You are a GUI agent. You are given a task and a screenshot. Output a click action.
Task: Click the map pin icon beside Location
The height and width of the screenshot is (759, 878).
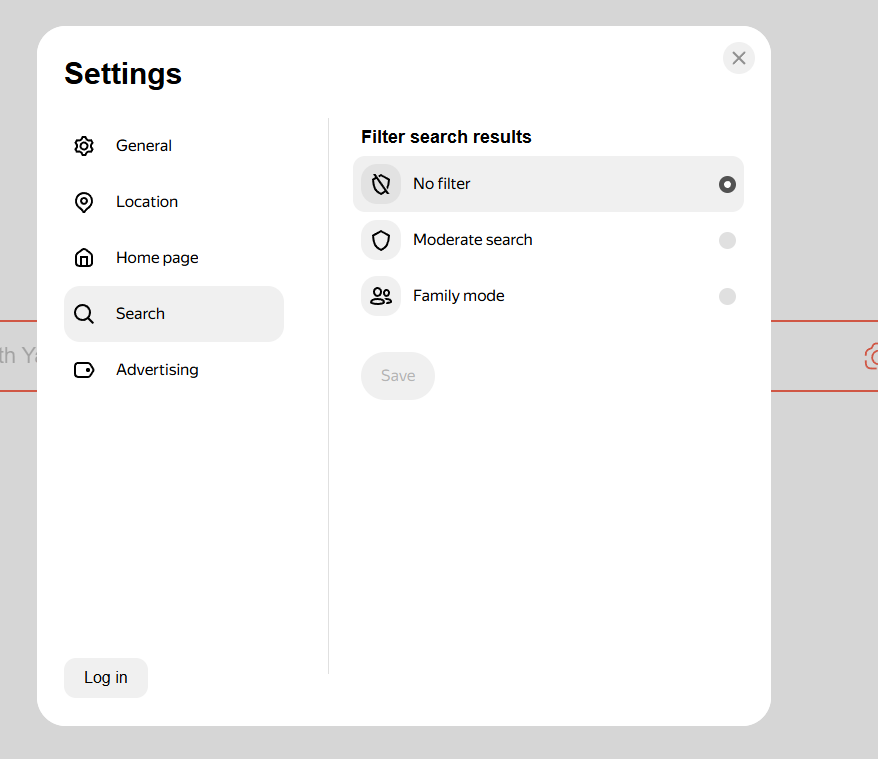point(84,202)
